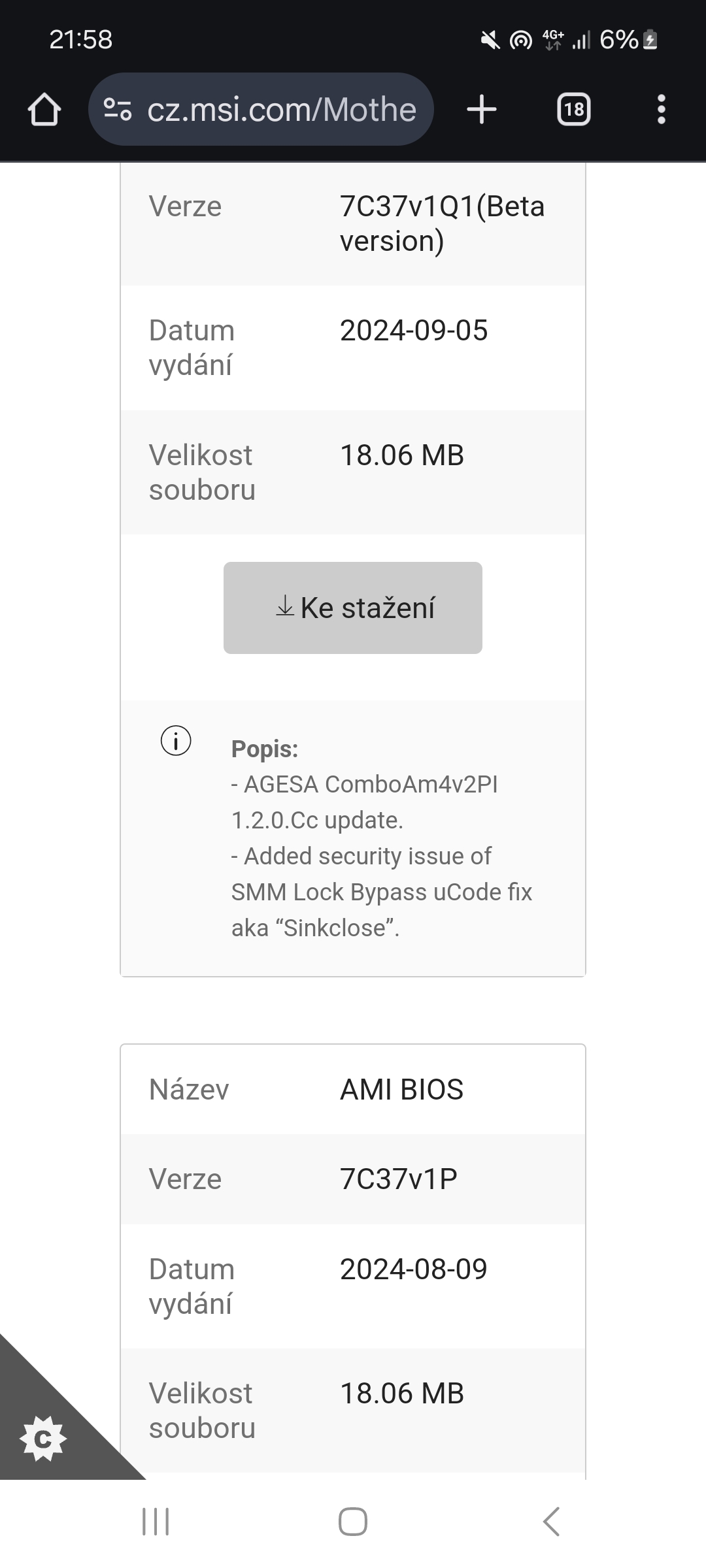Select the 7C37v1Q1(Beta version) text
The width and height of the screenshot is (706, 1568).
442,223
